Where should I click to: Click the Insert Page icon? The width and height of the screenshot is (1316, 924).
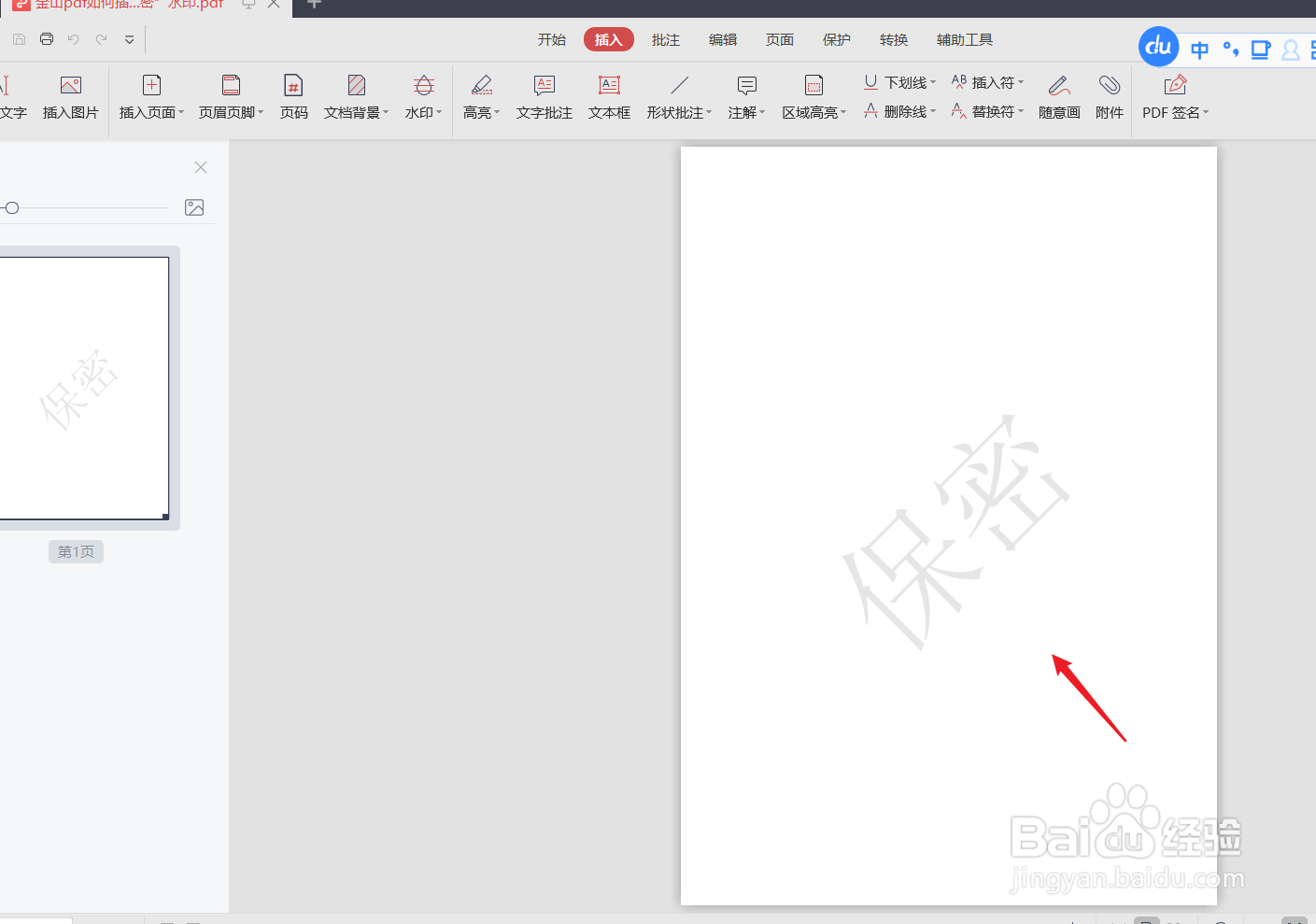pos(151,86)
